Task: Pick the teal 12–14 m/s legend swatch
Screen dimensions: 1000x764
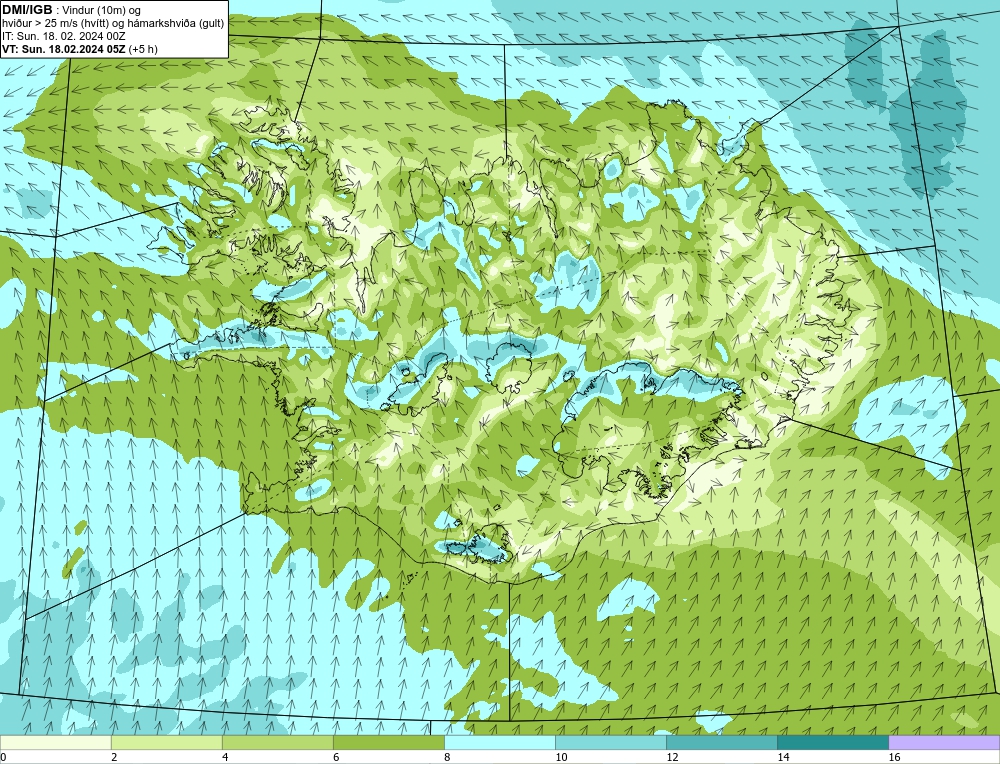Action: [x=722, y=742]
